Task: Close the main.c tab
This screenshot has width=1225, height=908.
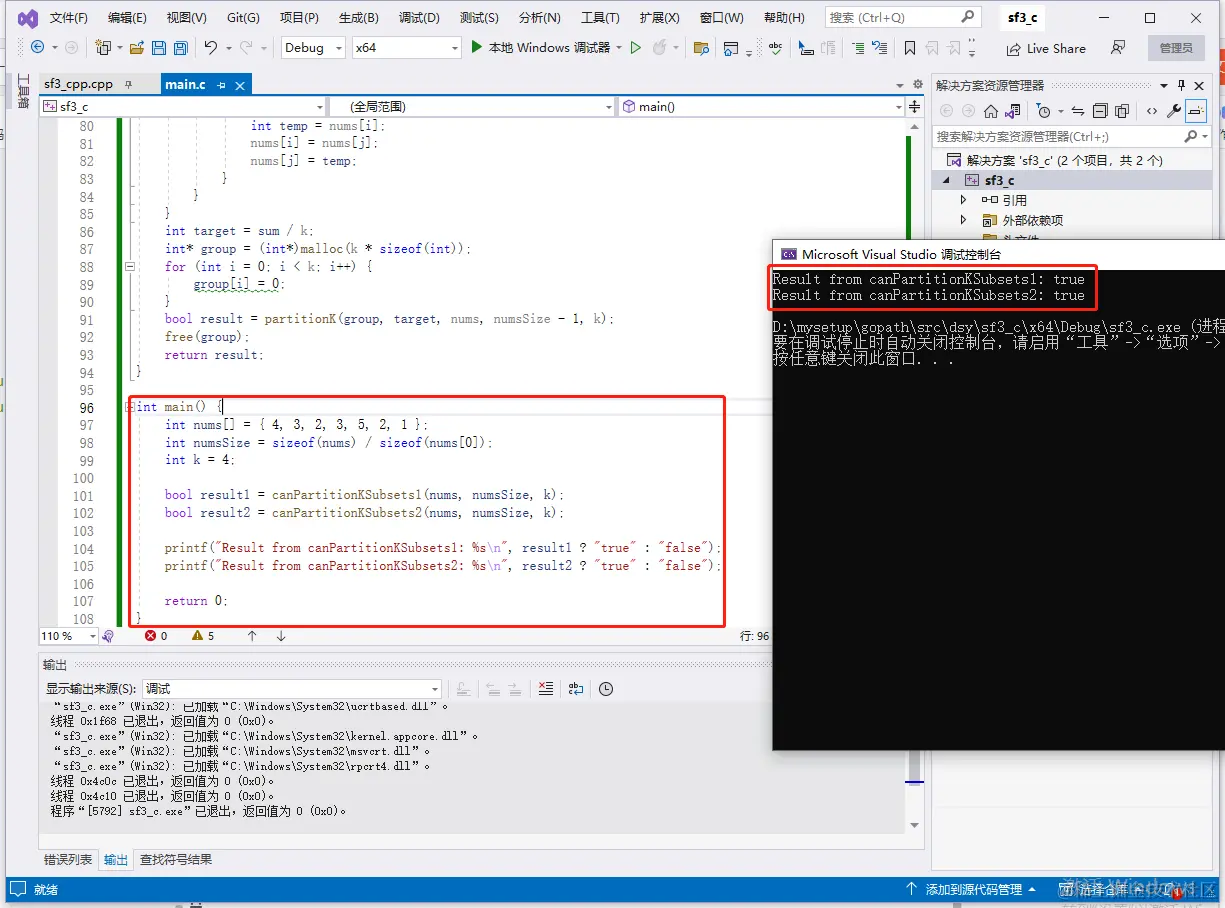Action: (239, 85)
